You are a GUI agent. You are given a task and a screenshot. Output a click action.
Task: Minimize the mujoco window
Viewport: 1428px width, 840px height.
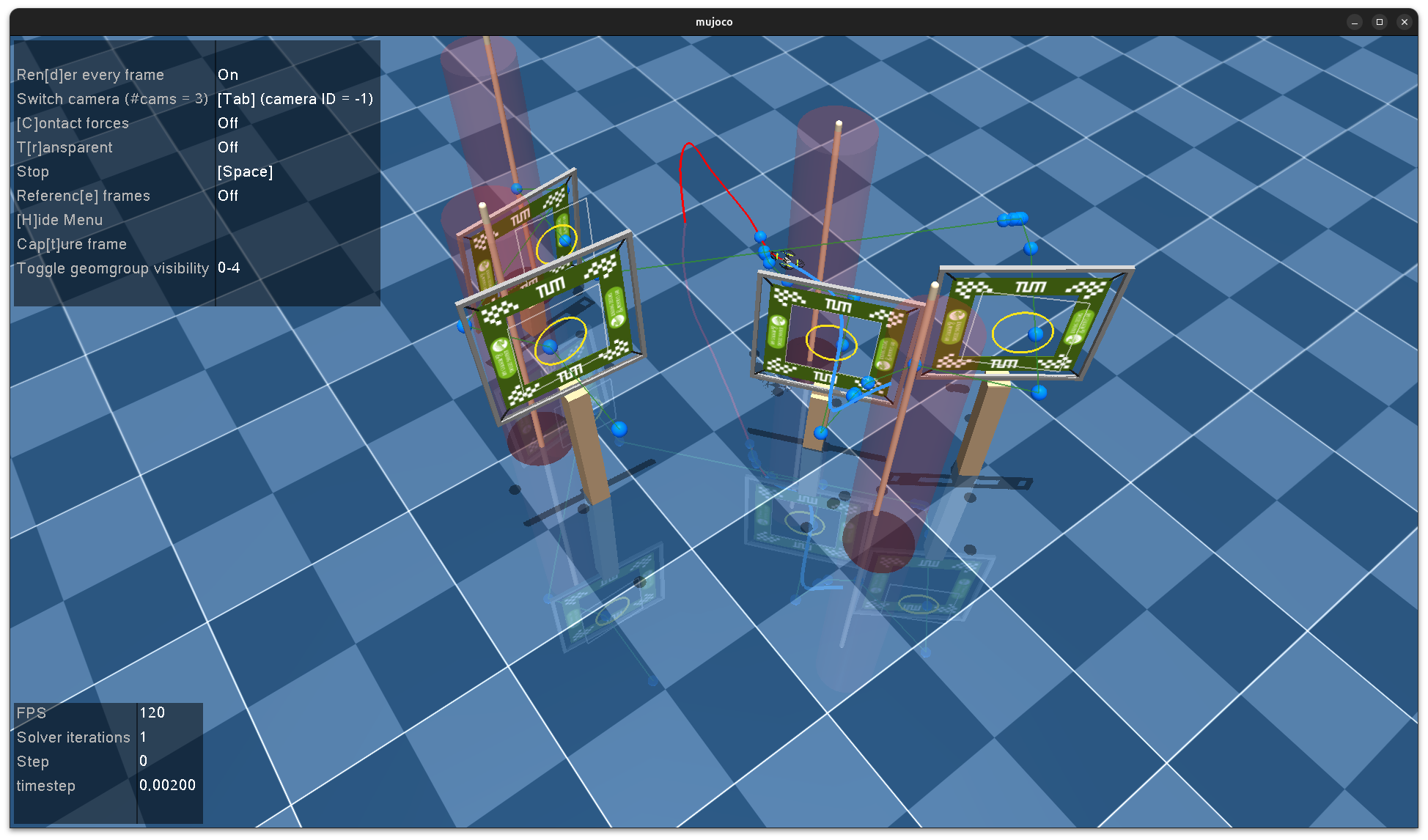1355,22
